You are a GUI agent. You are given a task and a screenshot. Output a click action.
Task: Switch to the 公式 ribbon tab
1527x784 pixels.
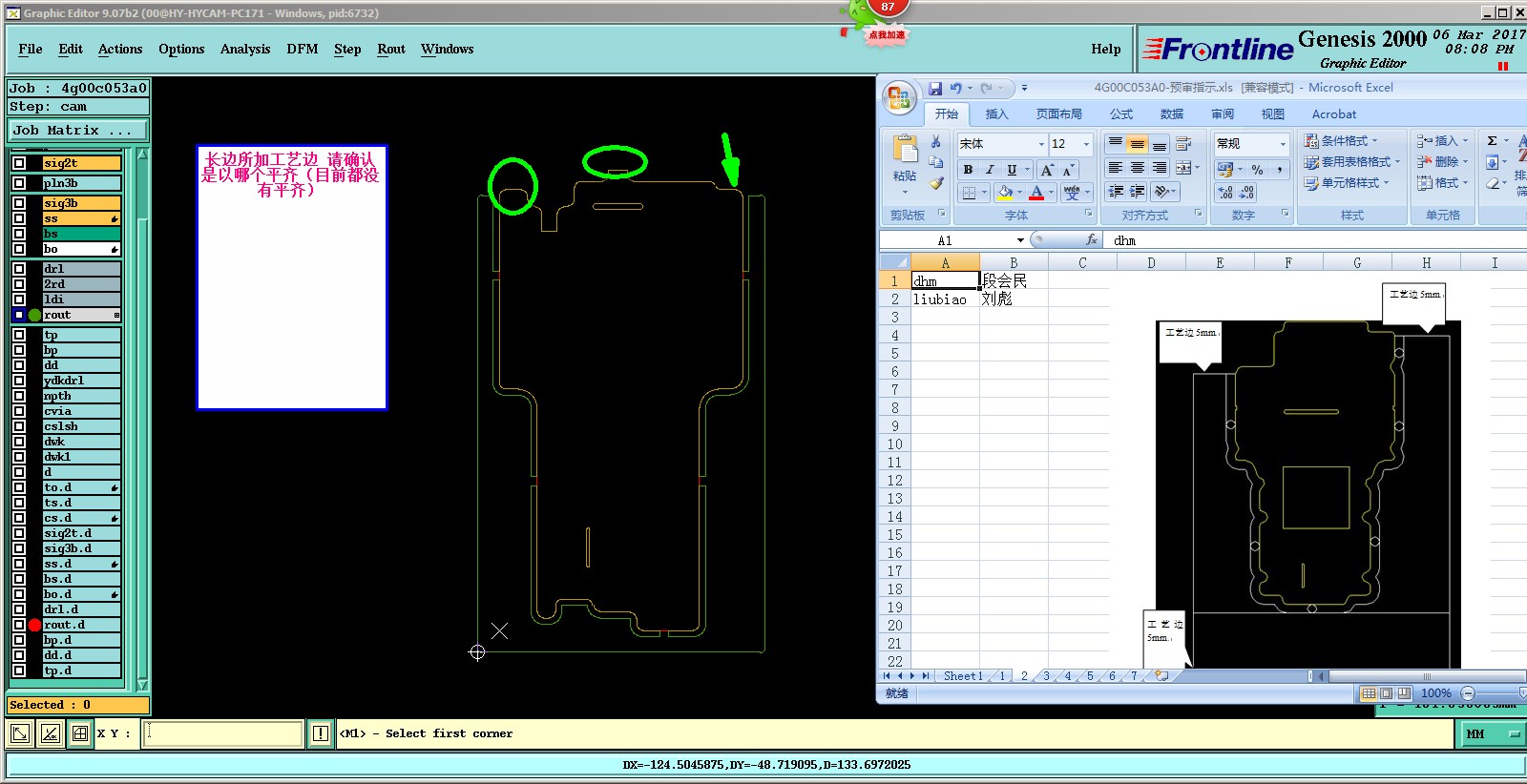point(1121,114)
